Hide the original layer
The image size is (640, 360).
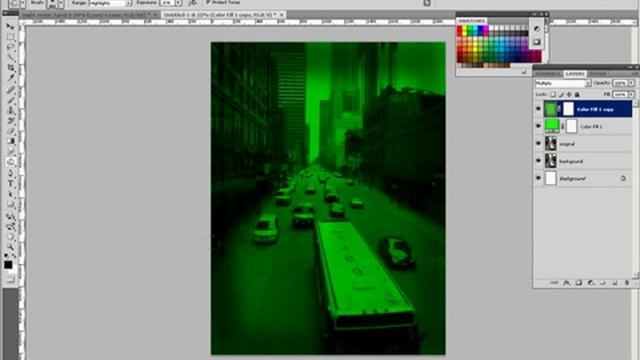538,144
